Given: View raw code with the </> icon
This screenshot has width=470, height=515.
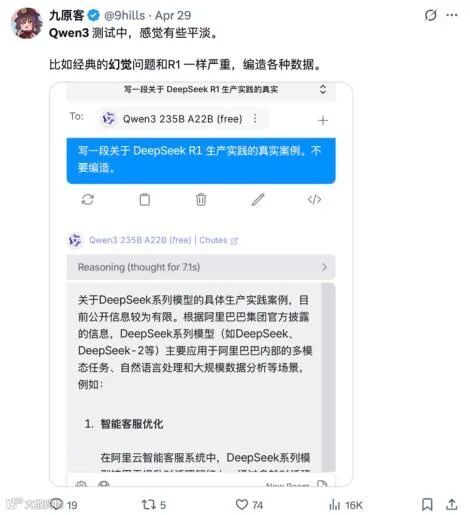Looking at the screenshot, I should tap(314, 199).
